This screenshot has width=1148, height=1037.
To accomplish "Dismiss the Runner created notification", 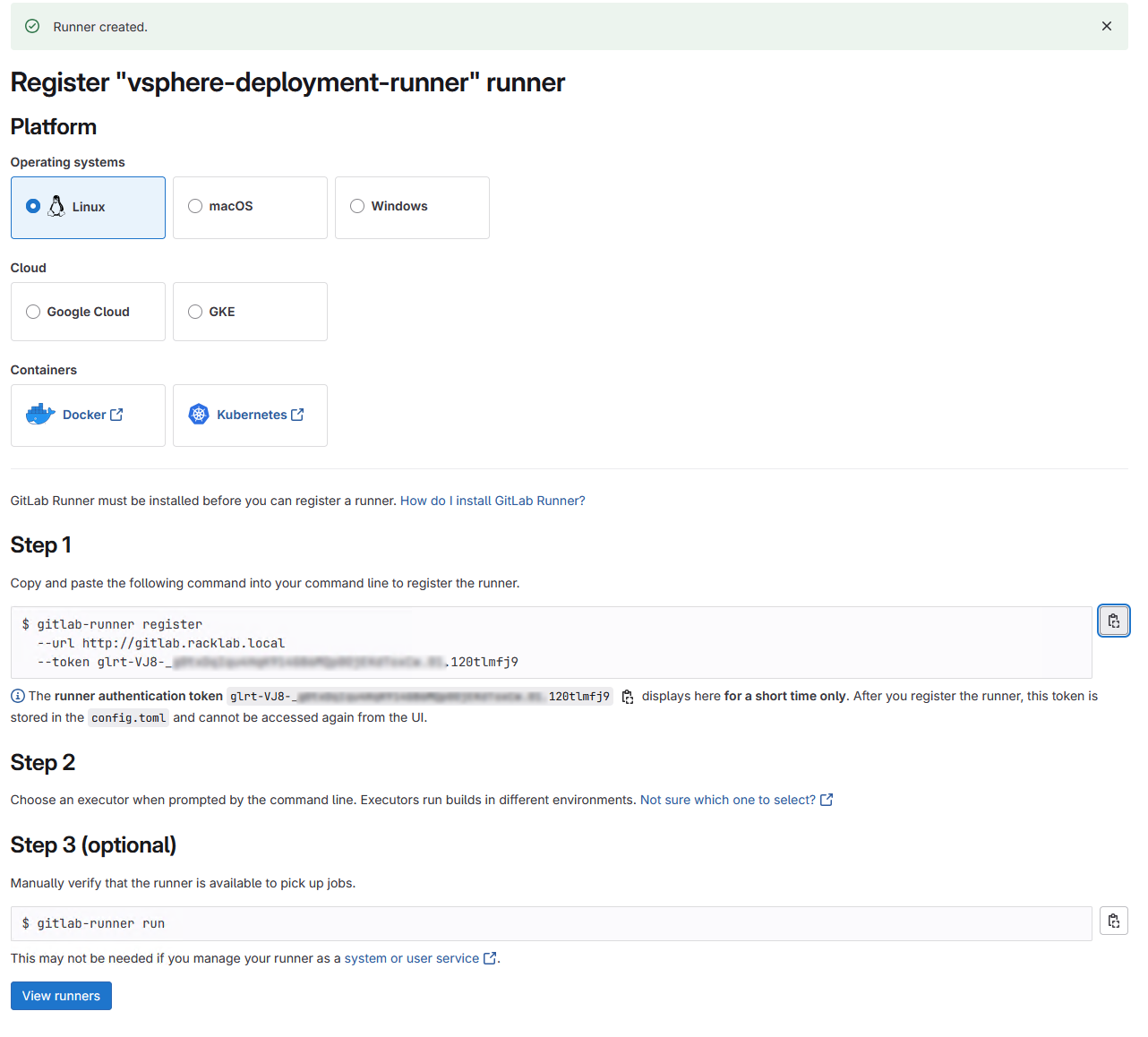I will pos(1106,26).
